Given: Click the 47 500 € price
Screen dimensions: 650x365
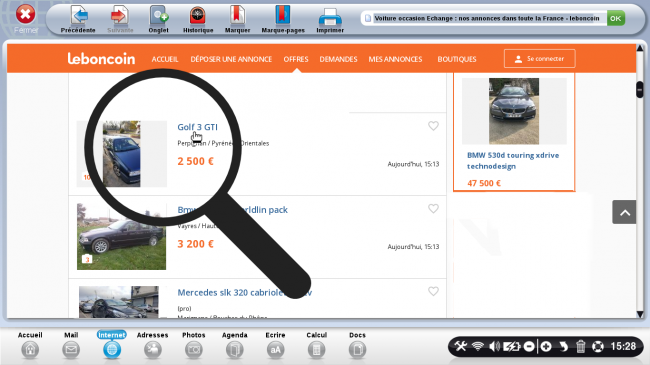Looking at the screenshot, I should [x=484, y=183].
